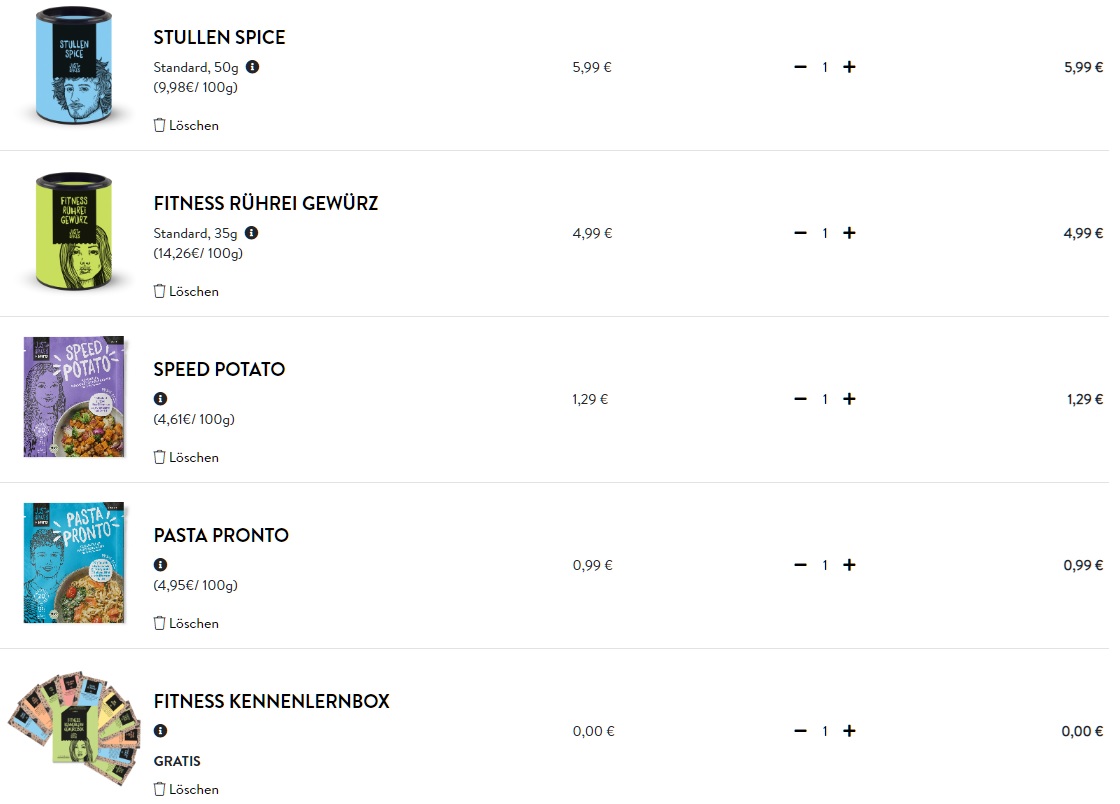
Task: Delete the free Fitness Kennenlernbox
Action: click(186, 789)
